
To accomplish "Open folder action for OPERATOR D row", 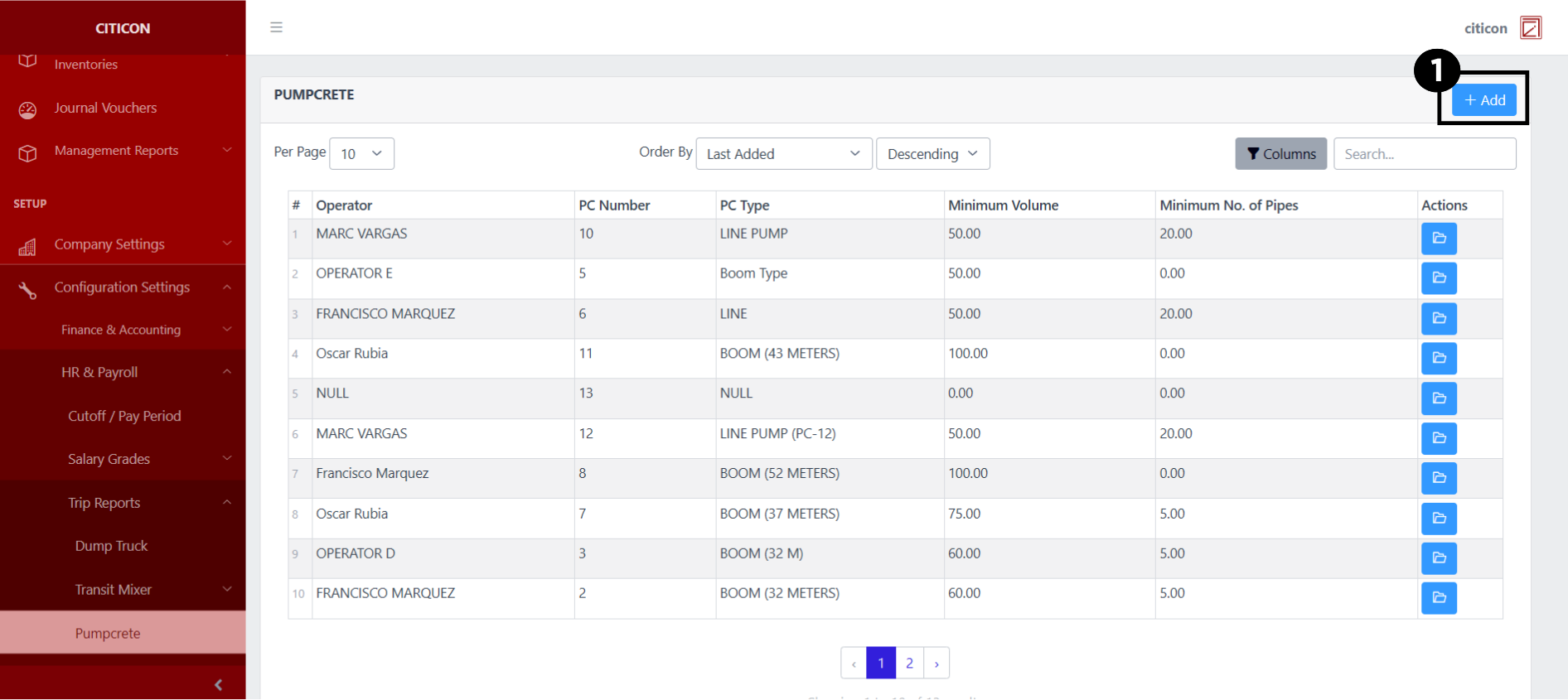I will 1438,558.
